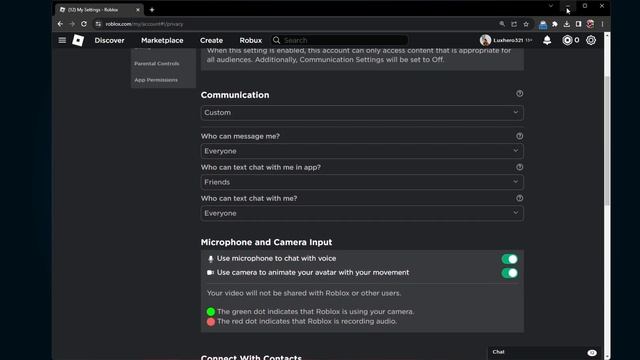Toggle chat visibility eye icon in Chat bar
The image size is (640, 360).
[x=592, y=353]
